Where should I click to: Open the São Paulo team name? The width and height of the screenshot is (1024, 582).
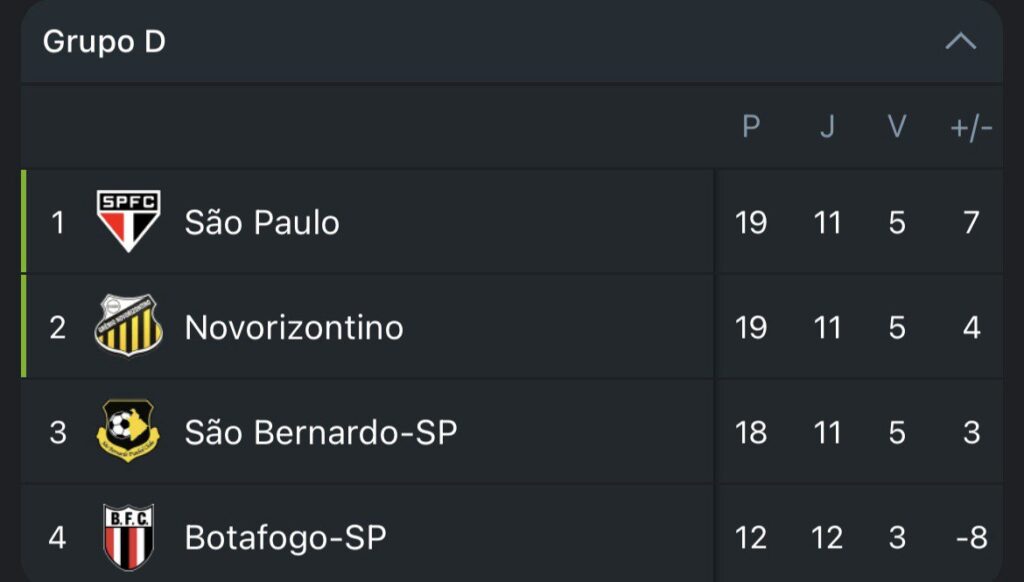262,222
